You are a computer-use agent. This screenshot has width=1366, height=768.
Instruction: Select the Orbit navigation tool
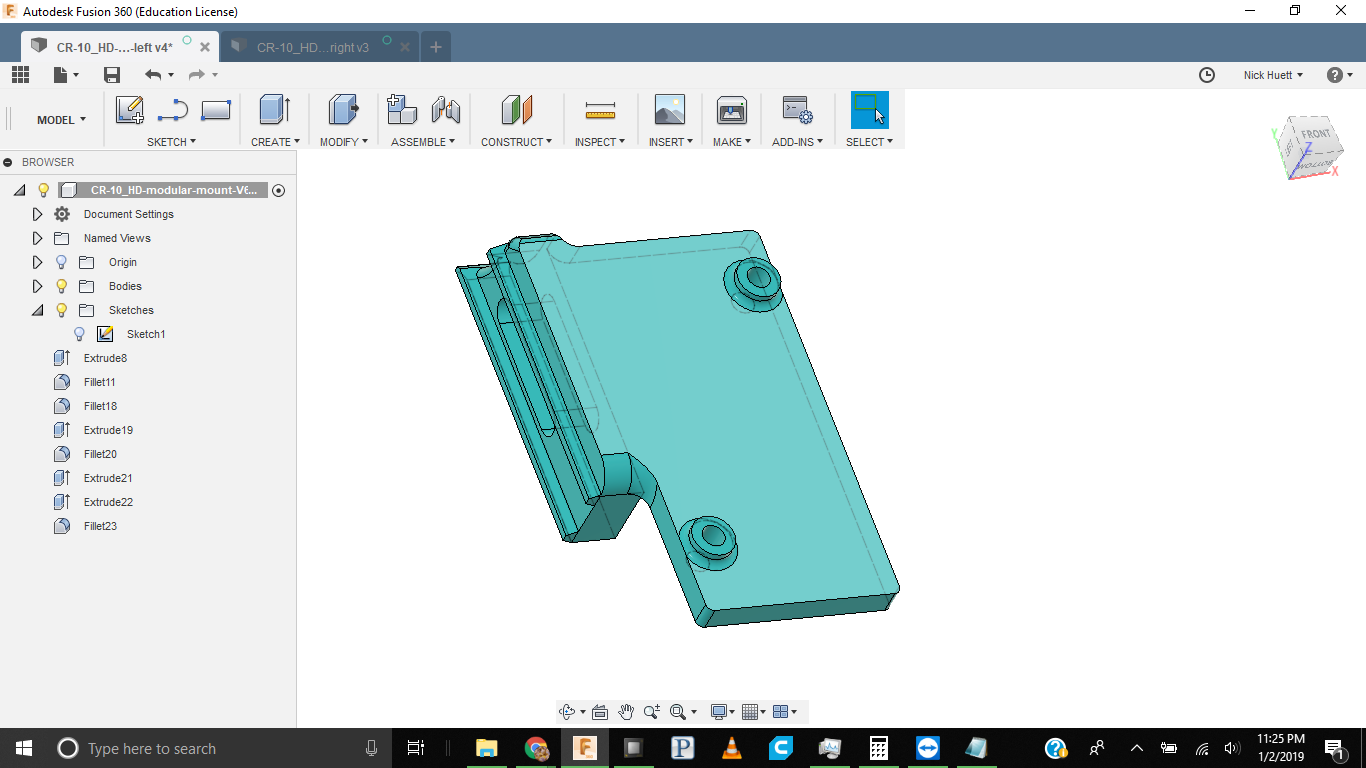(567, 712)
